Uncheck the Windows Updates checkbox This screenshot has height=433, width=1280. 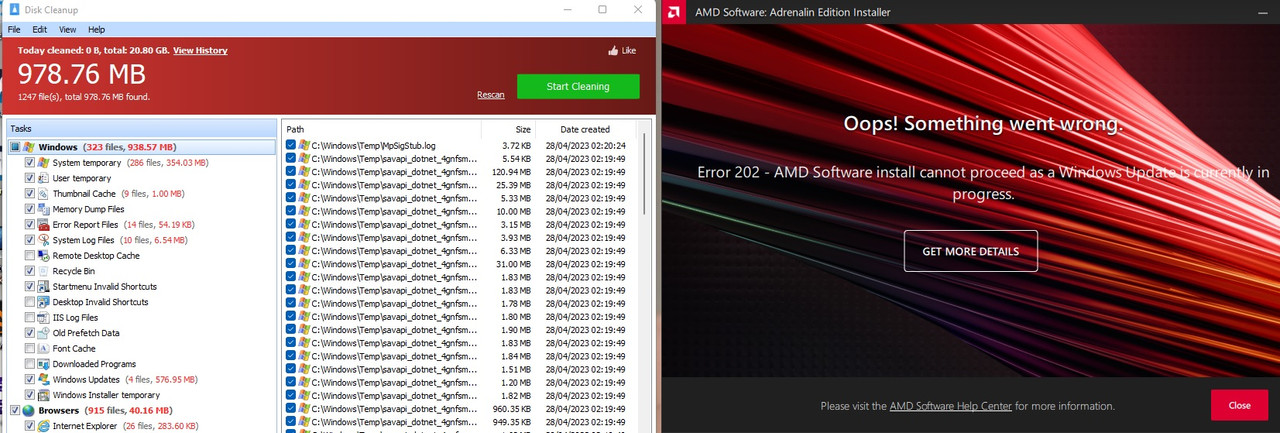[x=30, y=380]
